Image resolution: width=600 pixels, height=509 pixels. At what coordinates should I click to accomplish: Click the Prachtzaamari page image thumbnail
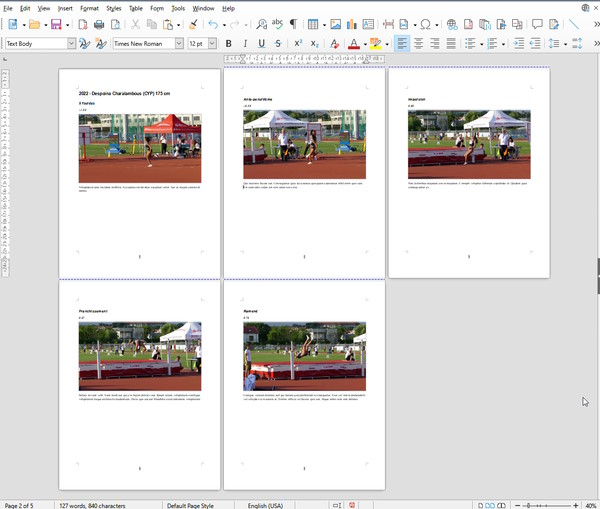(140, 356)
